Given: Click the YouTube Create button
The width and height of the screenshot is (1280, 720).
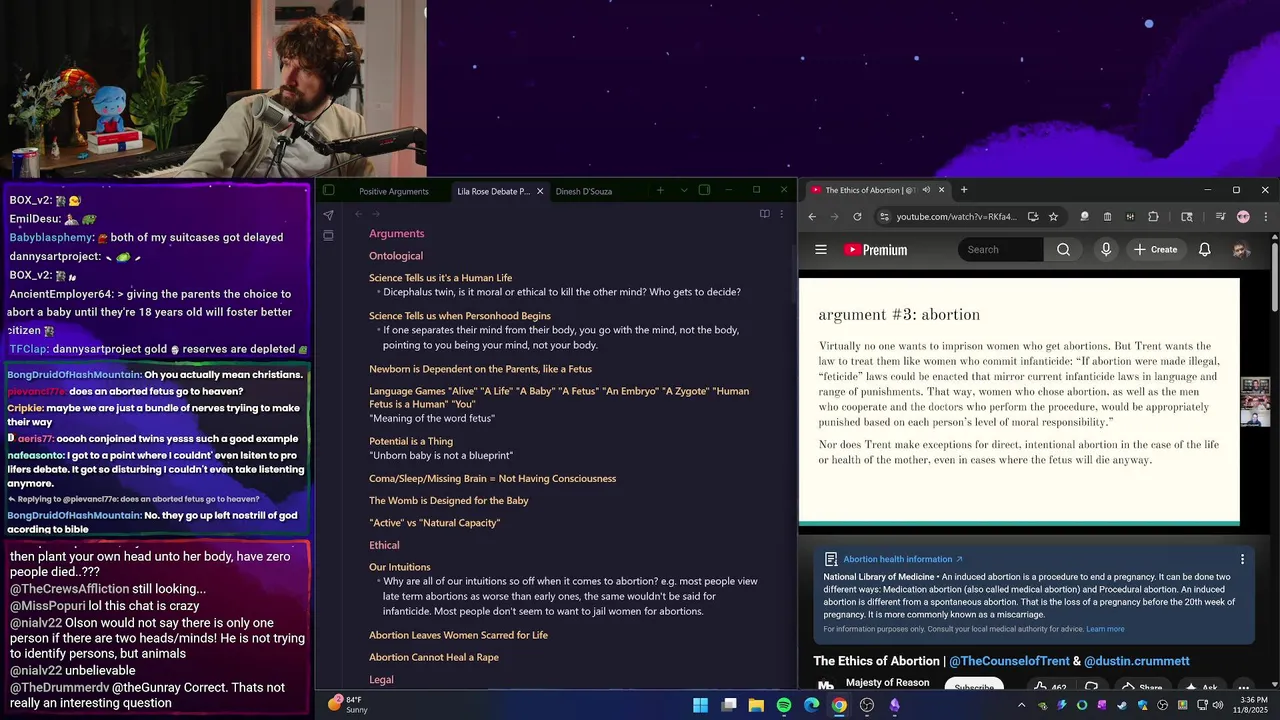Looking at the screenshot, I should pyautogui.click(x=1155, y=250).
